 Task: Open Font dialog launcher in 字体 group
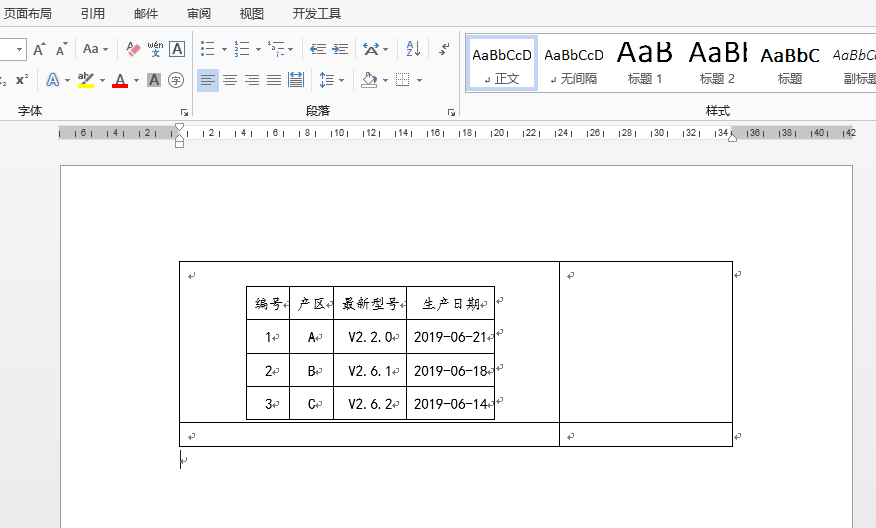[x=184, y=112]
